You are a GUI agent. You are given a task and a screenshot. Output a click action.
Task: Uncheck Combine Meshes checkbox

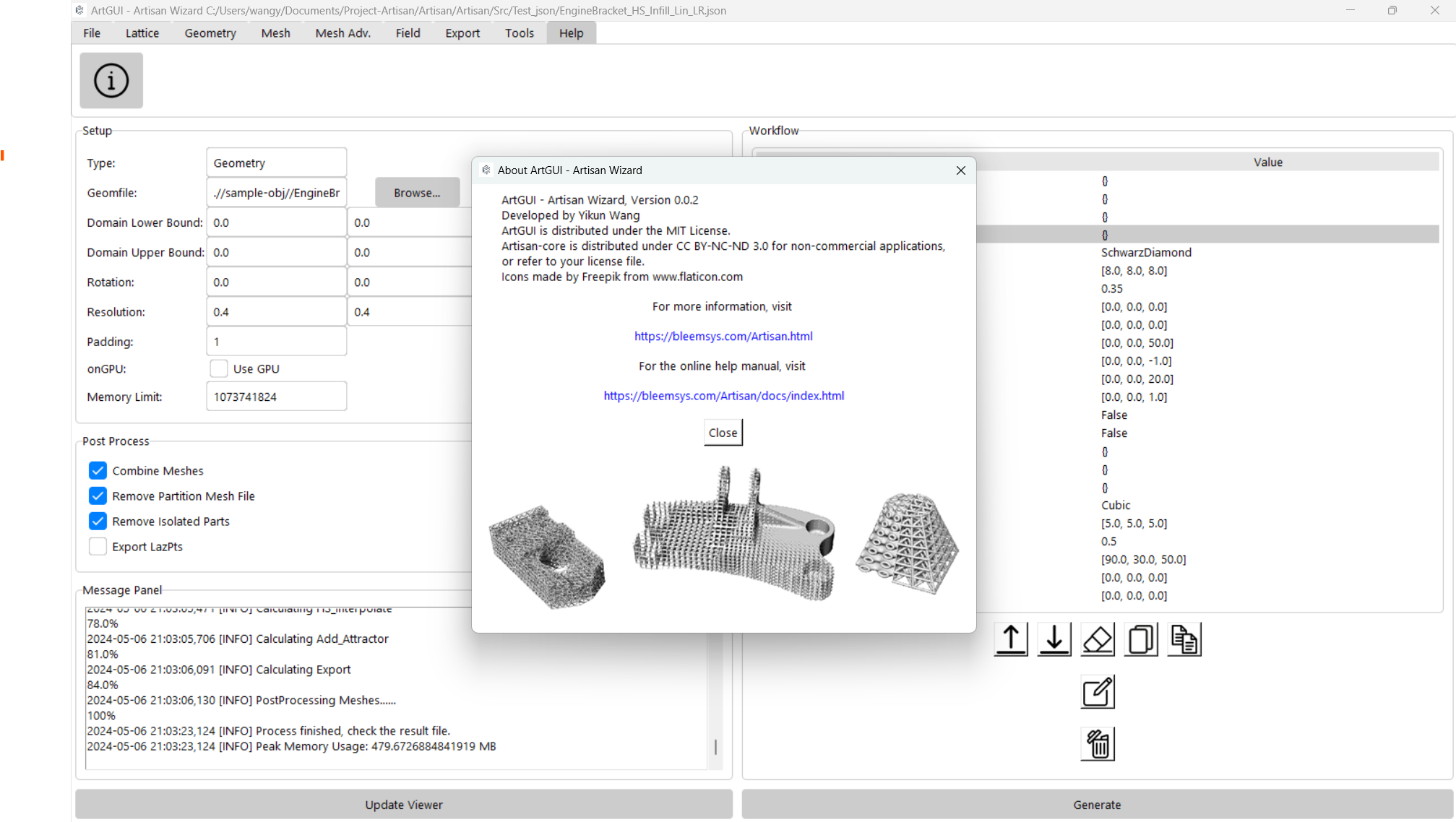tap(98, 471)
